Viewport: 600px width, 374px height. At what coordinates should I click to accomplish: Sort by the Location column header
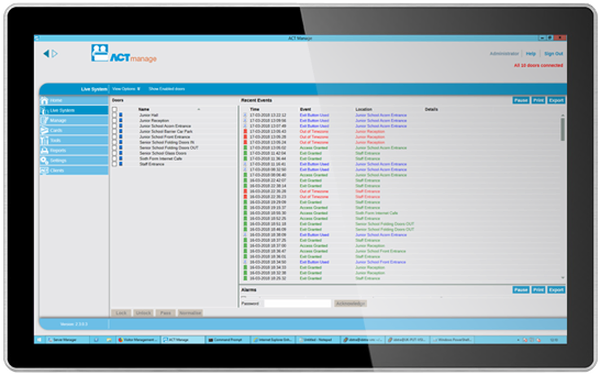364,109
